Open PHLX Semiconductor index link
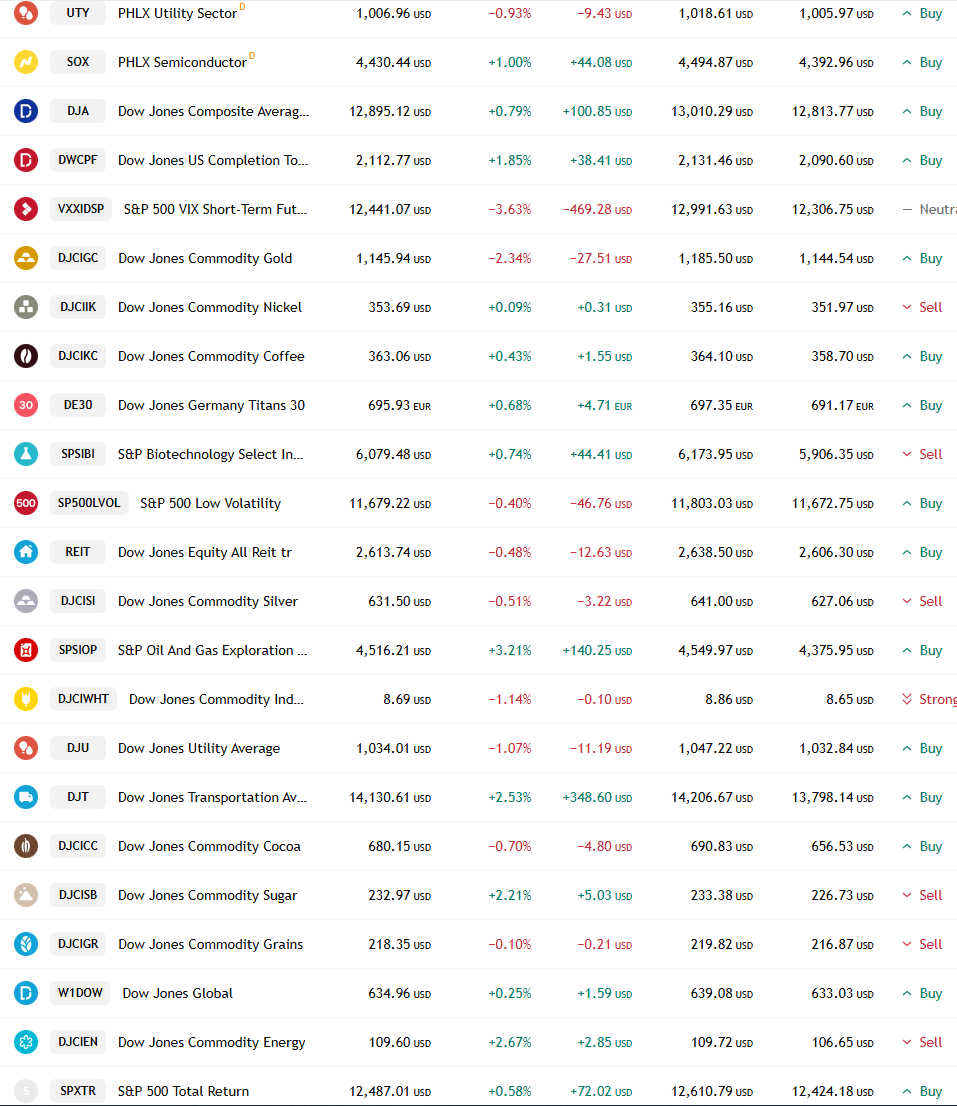 [x=182, y=62]
